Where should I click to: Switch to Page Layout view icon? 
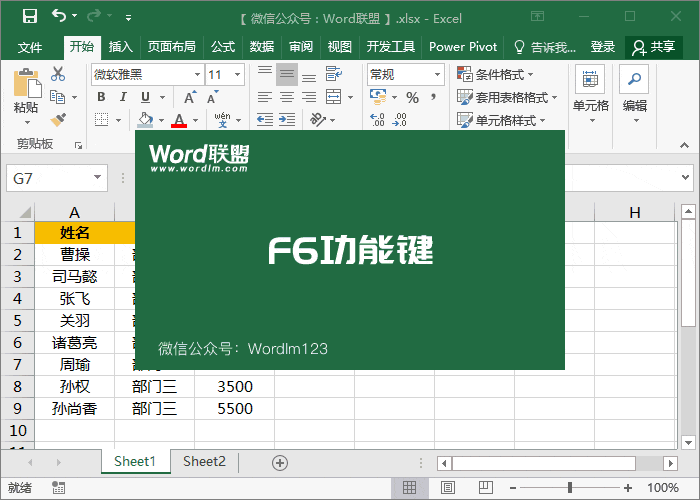(447, 488)
